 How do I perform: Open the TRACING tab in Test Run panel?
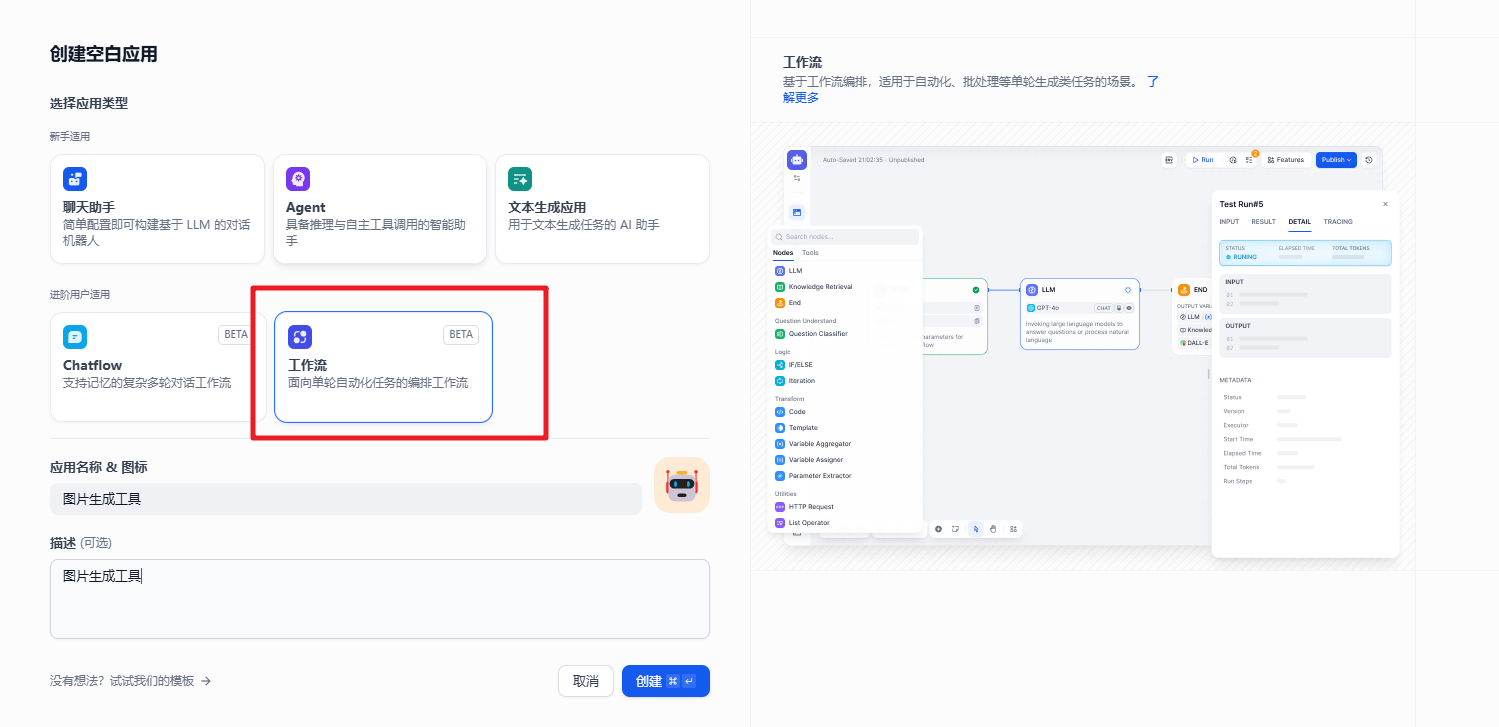coord(1338,222)
